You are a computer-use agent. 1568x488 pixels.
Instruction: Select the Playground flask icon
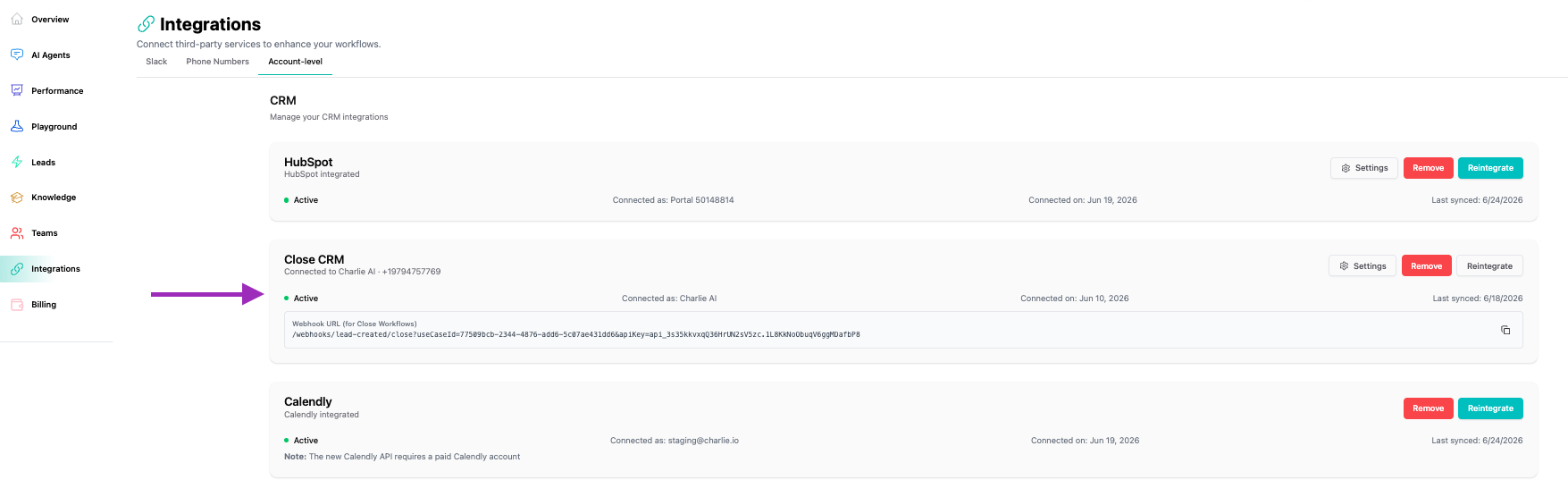(17, 126)
